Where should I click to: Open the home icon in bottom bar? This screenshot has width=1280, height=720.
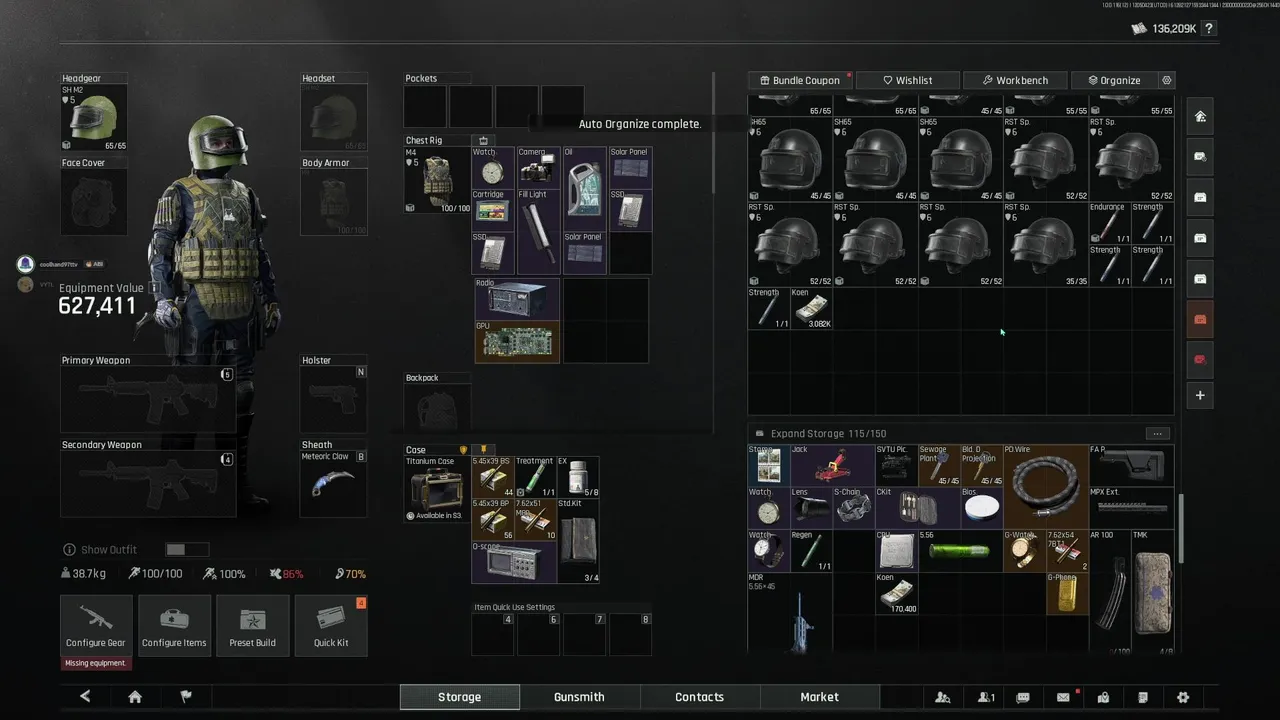click(x=135, y=697)
